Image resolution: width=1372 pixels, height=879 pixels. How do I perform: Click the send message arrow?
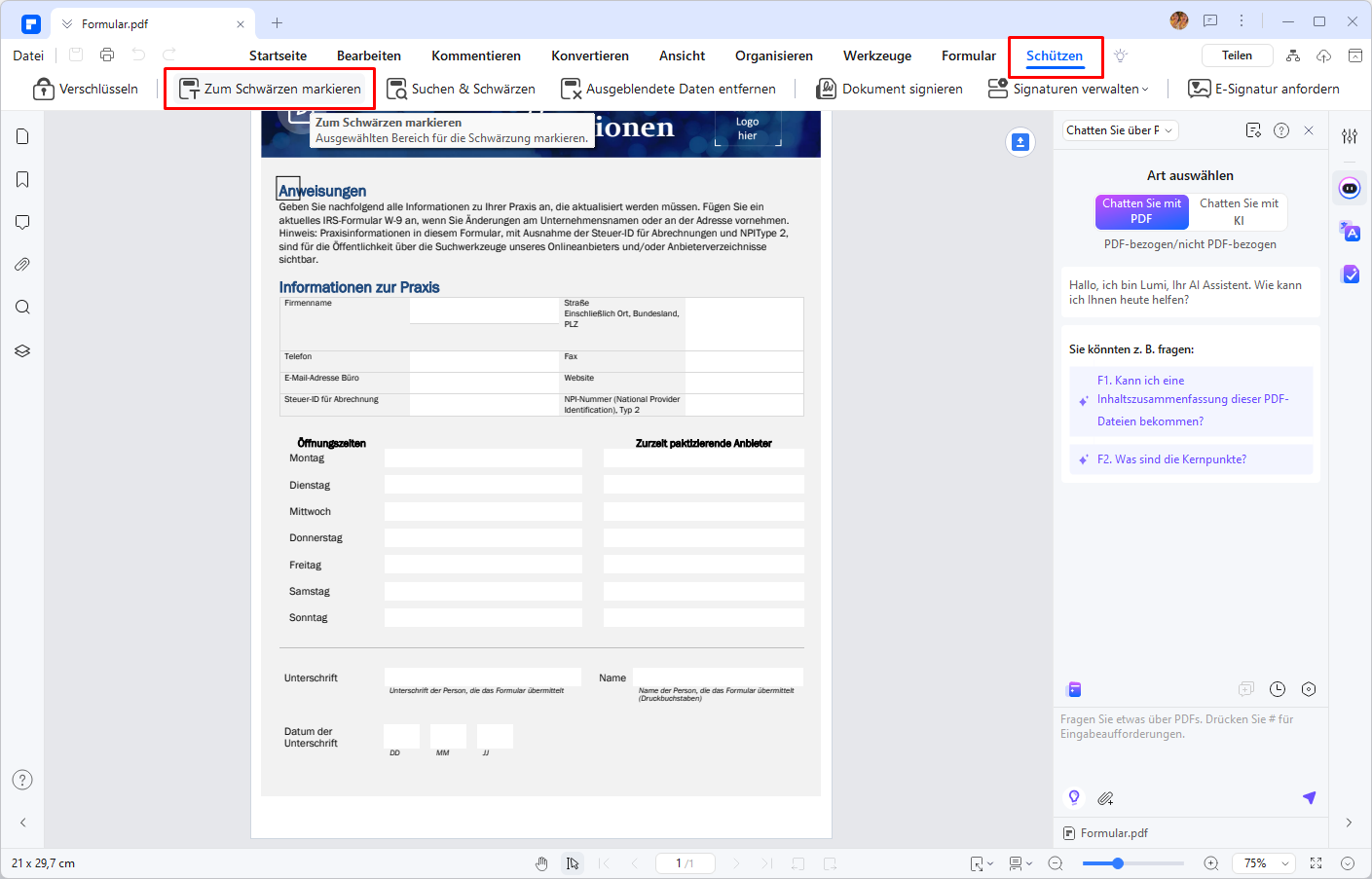click(x=1309, y=798)
